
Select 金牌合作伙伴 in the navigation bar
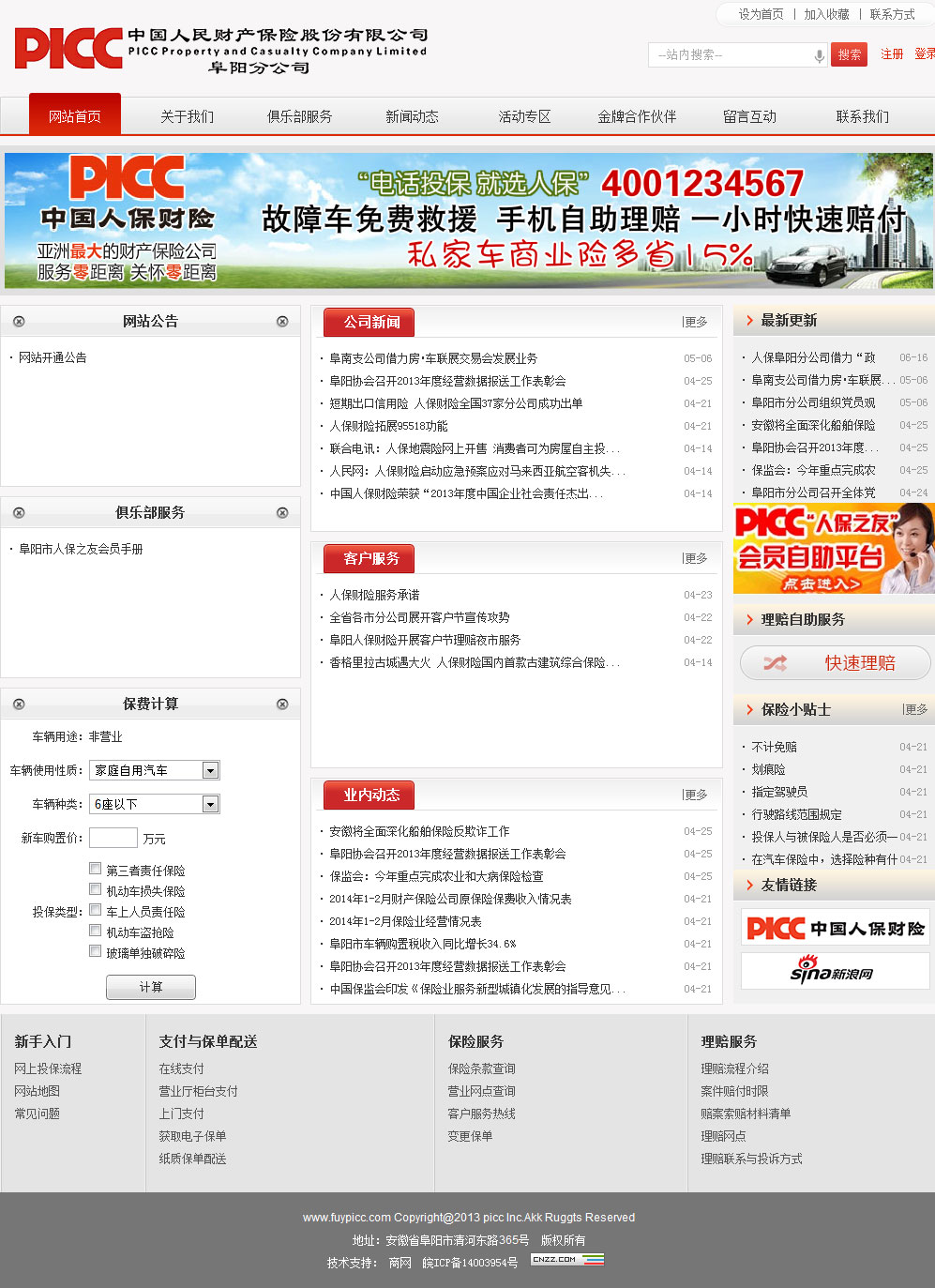click(638, 116)
